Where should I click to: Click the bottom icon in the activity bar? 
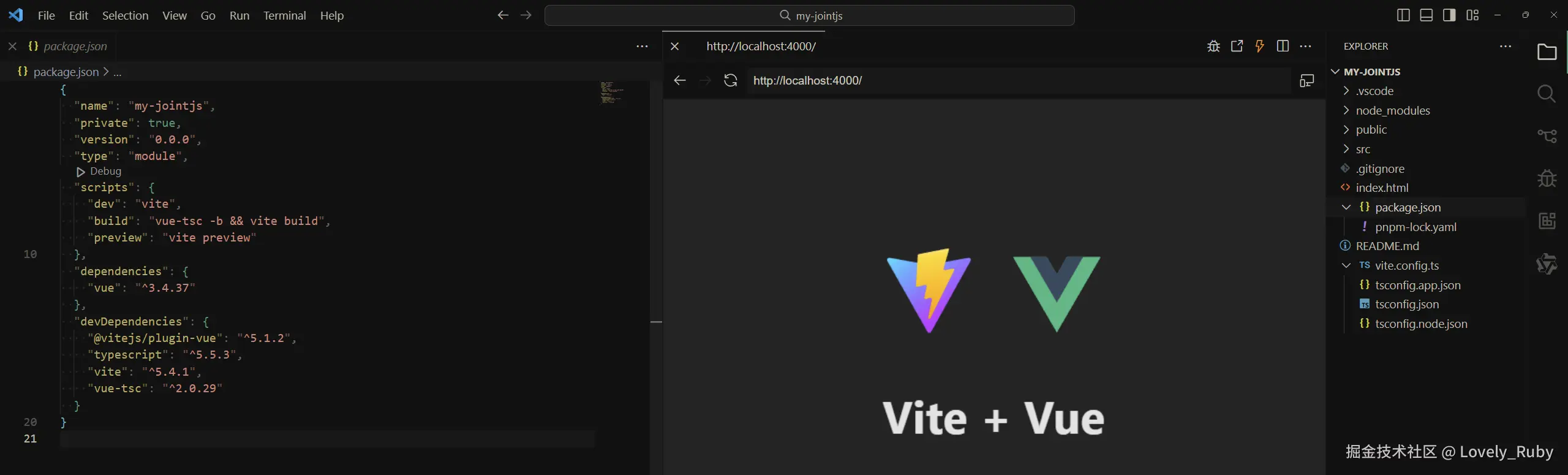(1547, 264)
